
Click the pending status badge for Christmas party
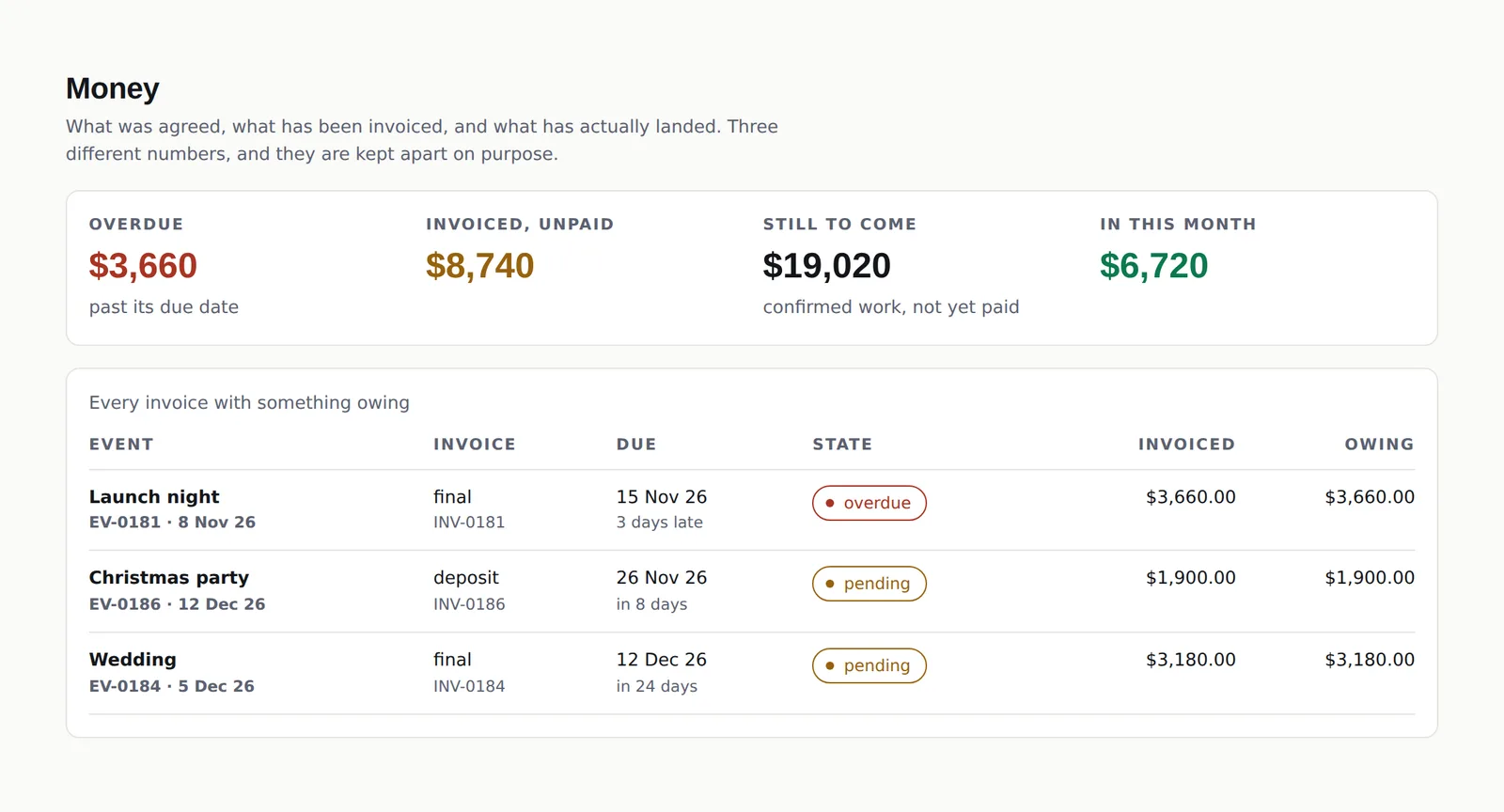coord(869,584)
